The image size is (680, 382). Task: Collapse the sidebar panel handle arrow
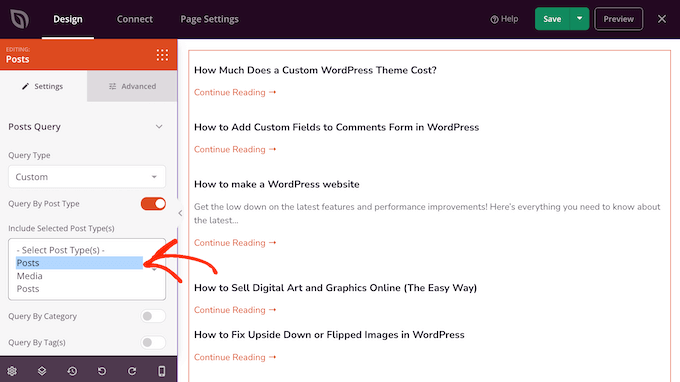point(180,213)
